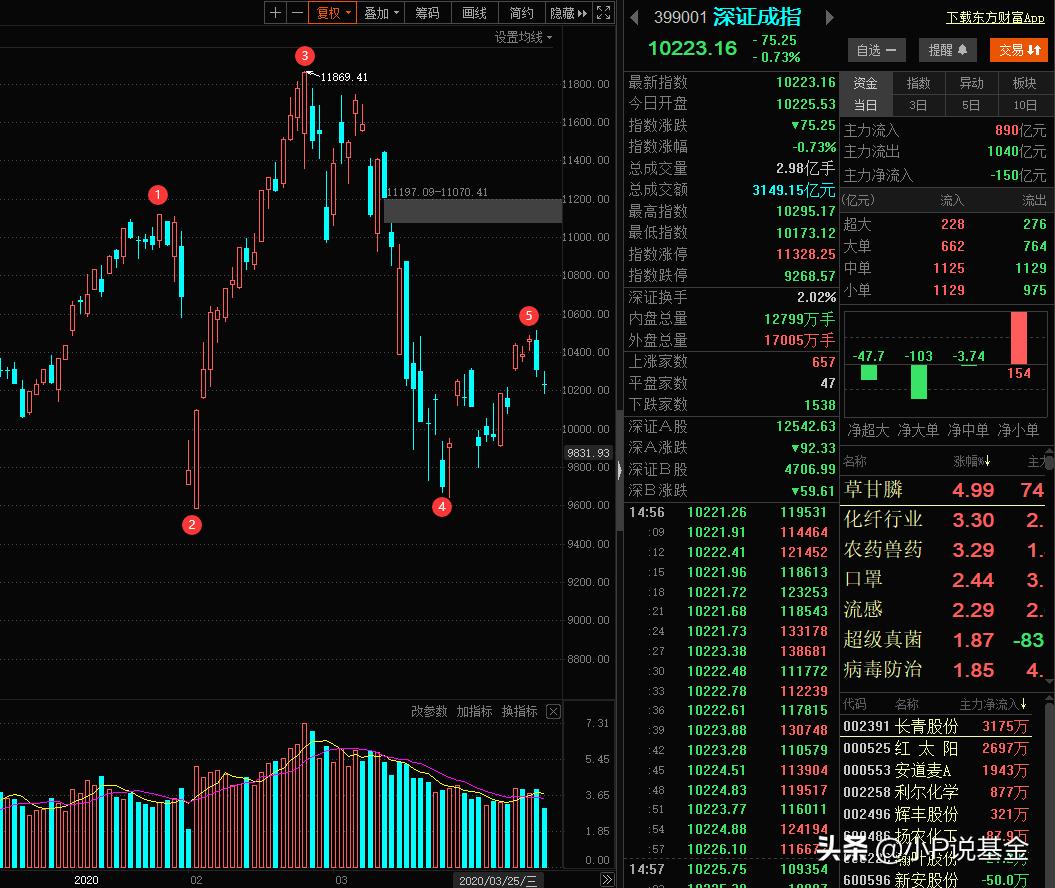The image size is (1055, 888).
Task: Sort sectors by 涨幅% arrow
Action: tap(988, 461)
